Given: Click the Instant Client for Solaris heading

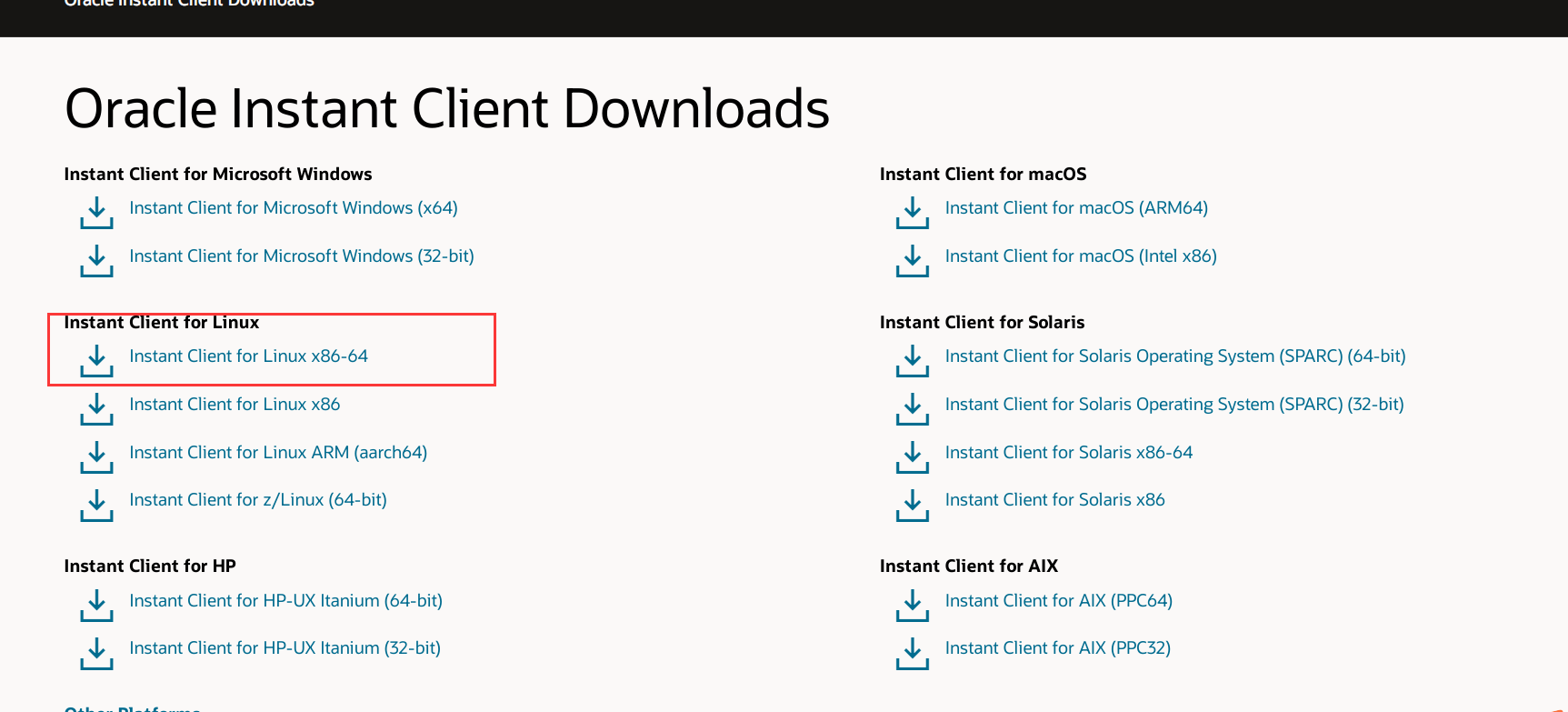Looking at the screenshot, I should (983, 322).
